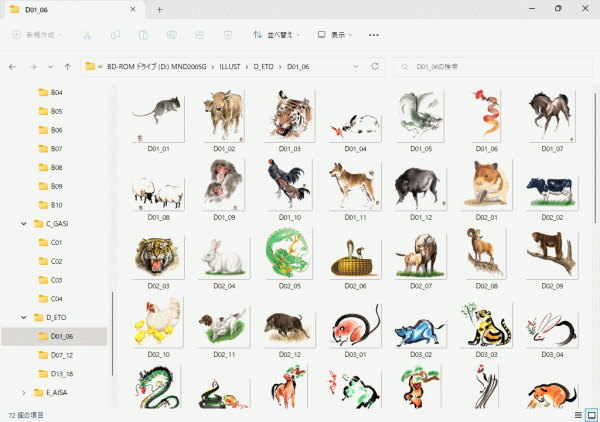Click the Delete trash icon
The image size is (600, 422).
[228, 35]
